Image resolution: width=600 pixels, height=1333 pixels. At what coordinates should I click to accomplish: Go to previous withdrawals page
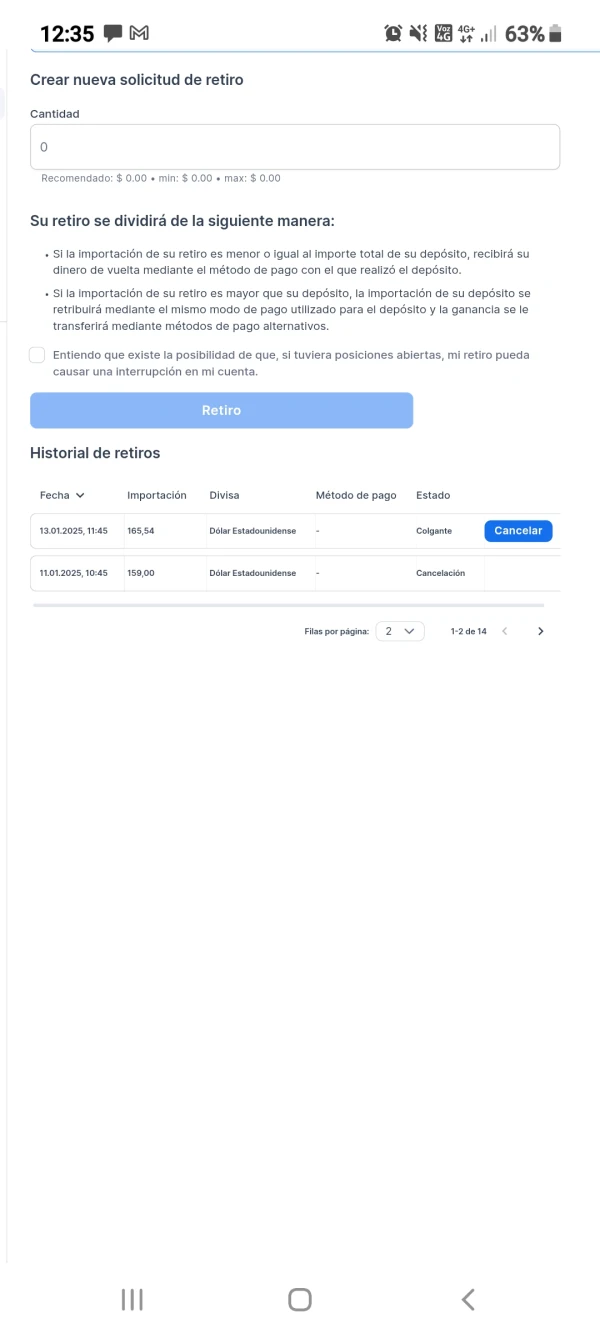tap(505, 631)
